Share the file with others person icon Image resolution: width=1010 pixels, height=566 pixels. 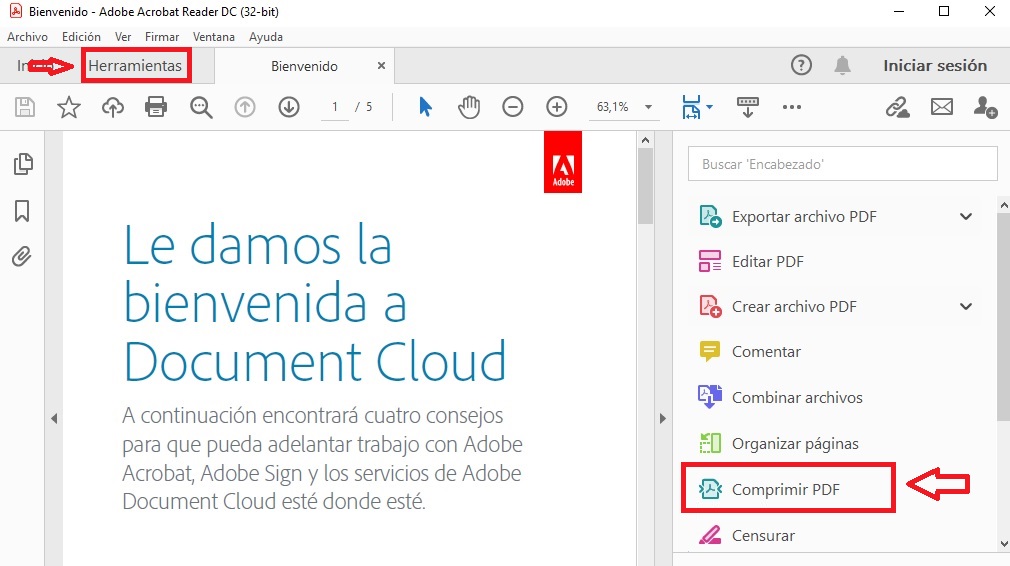click(985, 107)
